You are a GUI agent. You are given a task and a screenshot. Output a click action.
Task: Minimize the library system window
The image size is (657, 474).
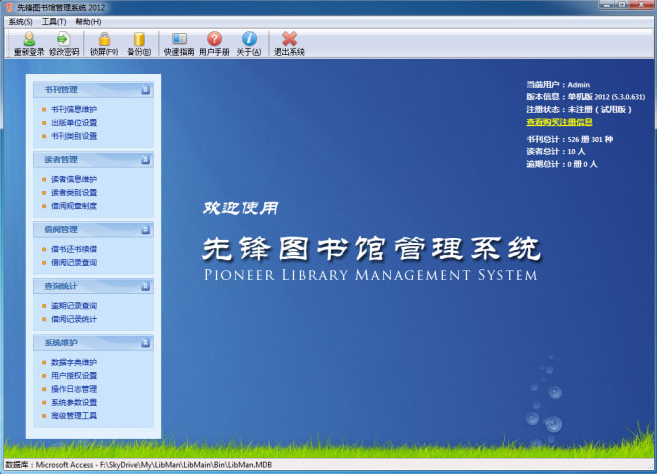click(x=607, y=5)
